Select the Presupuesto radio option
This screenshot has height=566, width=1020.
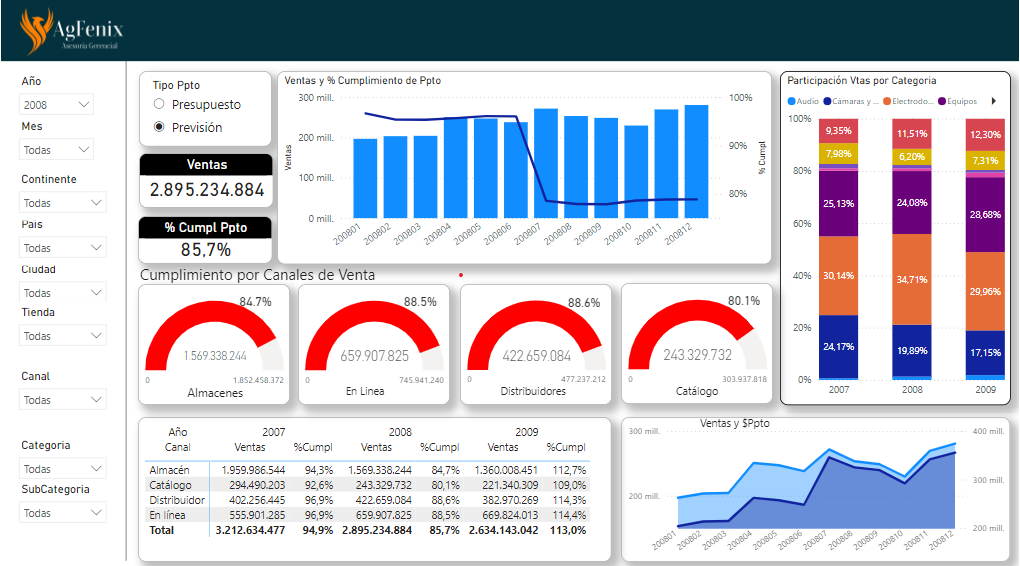pyautogui.click(x=159, y=105)
